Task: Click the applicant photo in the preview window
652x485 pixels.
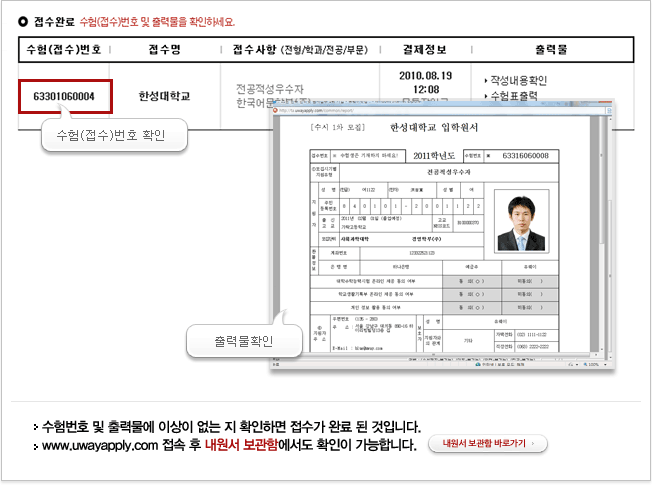Action: (521, 222)
